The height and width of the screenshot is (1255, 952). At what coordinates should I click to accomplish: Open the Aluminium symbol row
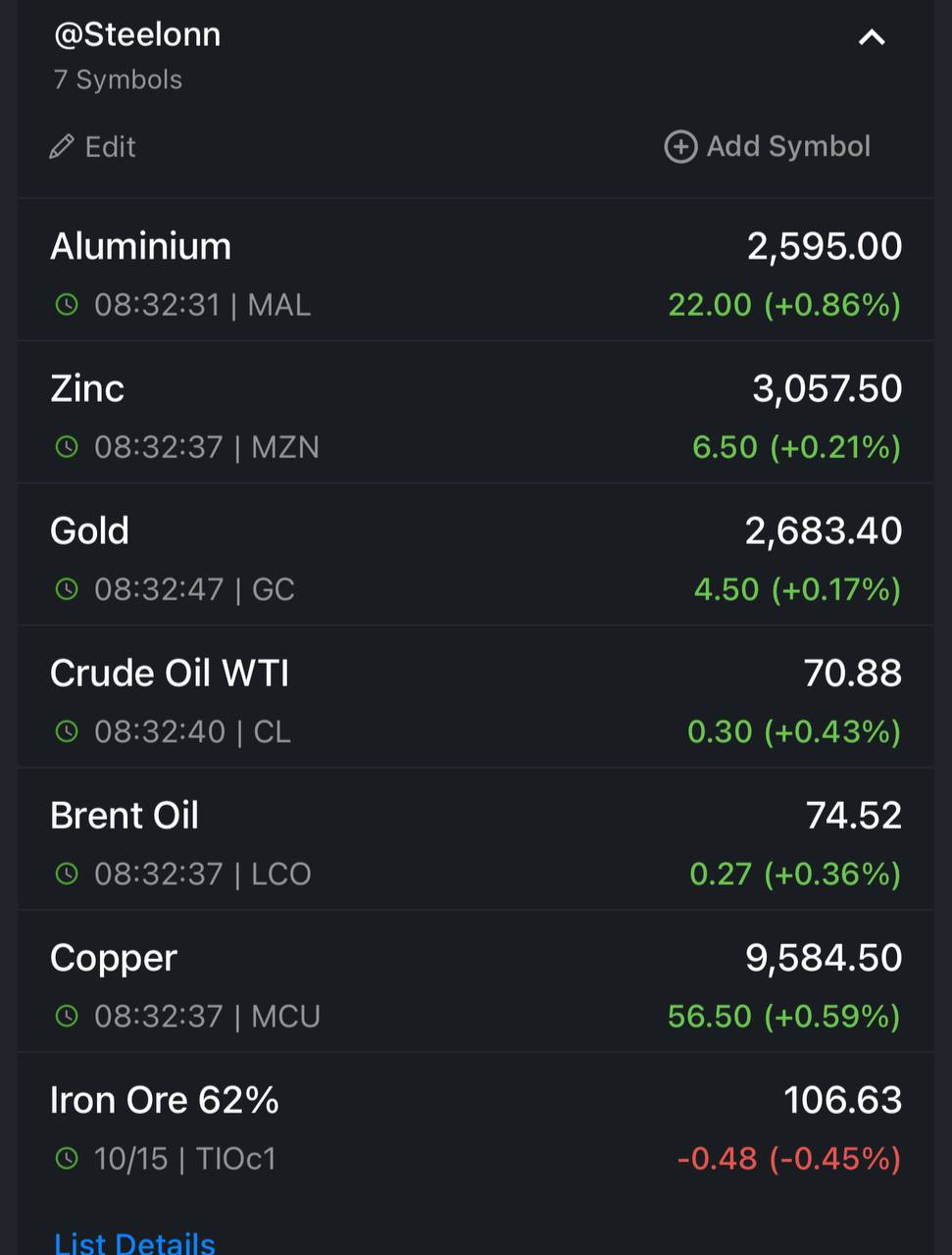(x=476, y=271)
